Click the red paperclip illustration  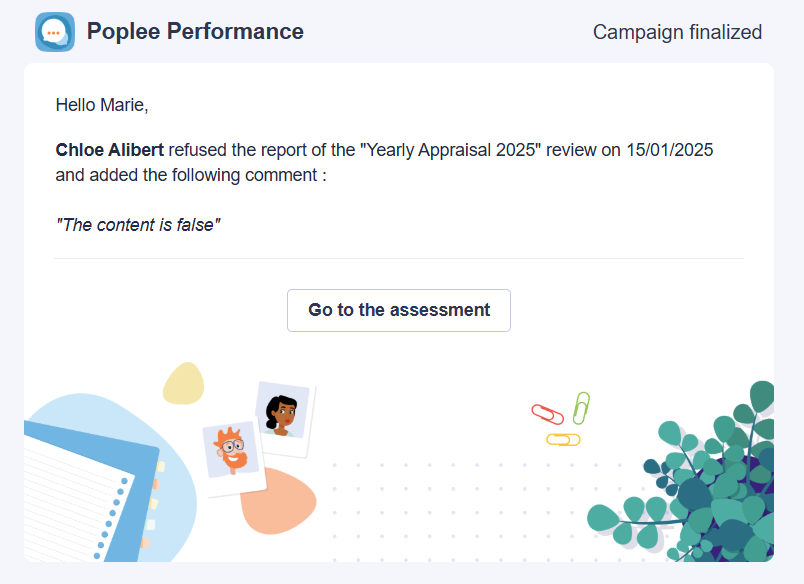[x=547, y=414]
